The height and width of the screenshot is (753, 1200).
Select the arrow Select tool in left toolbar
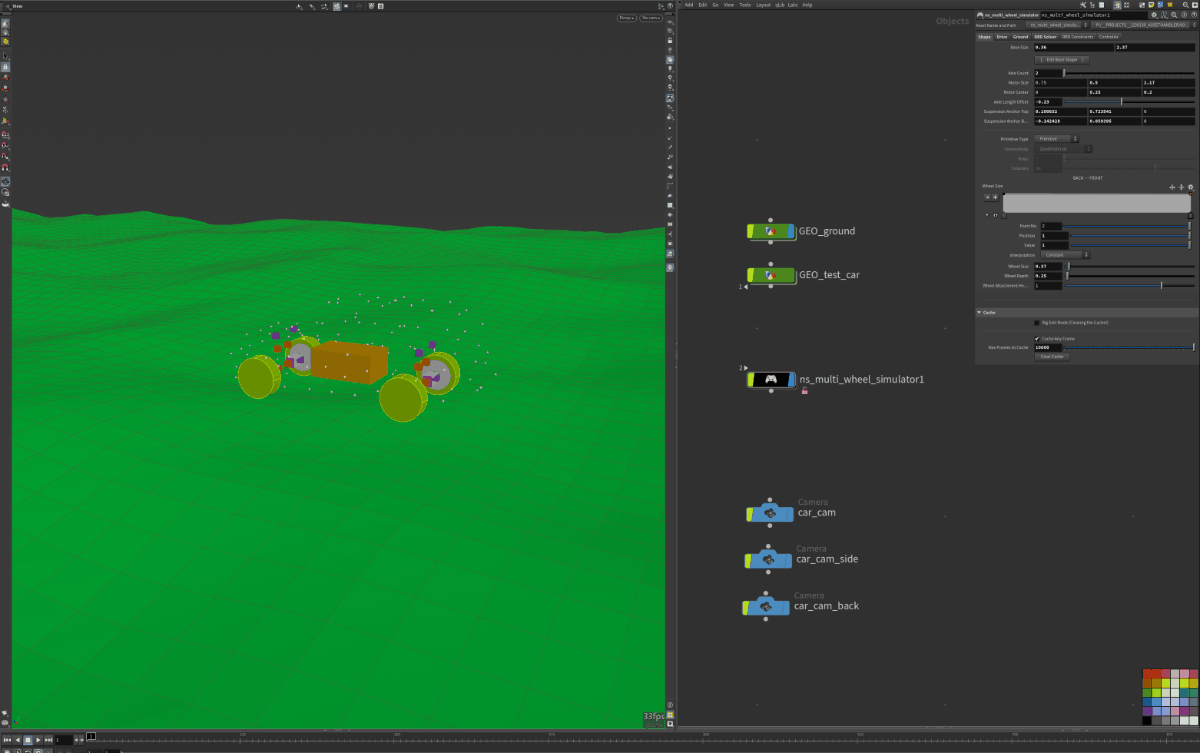pyautogui.click(x=6, y=56)
